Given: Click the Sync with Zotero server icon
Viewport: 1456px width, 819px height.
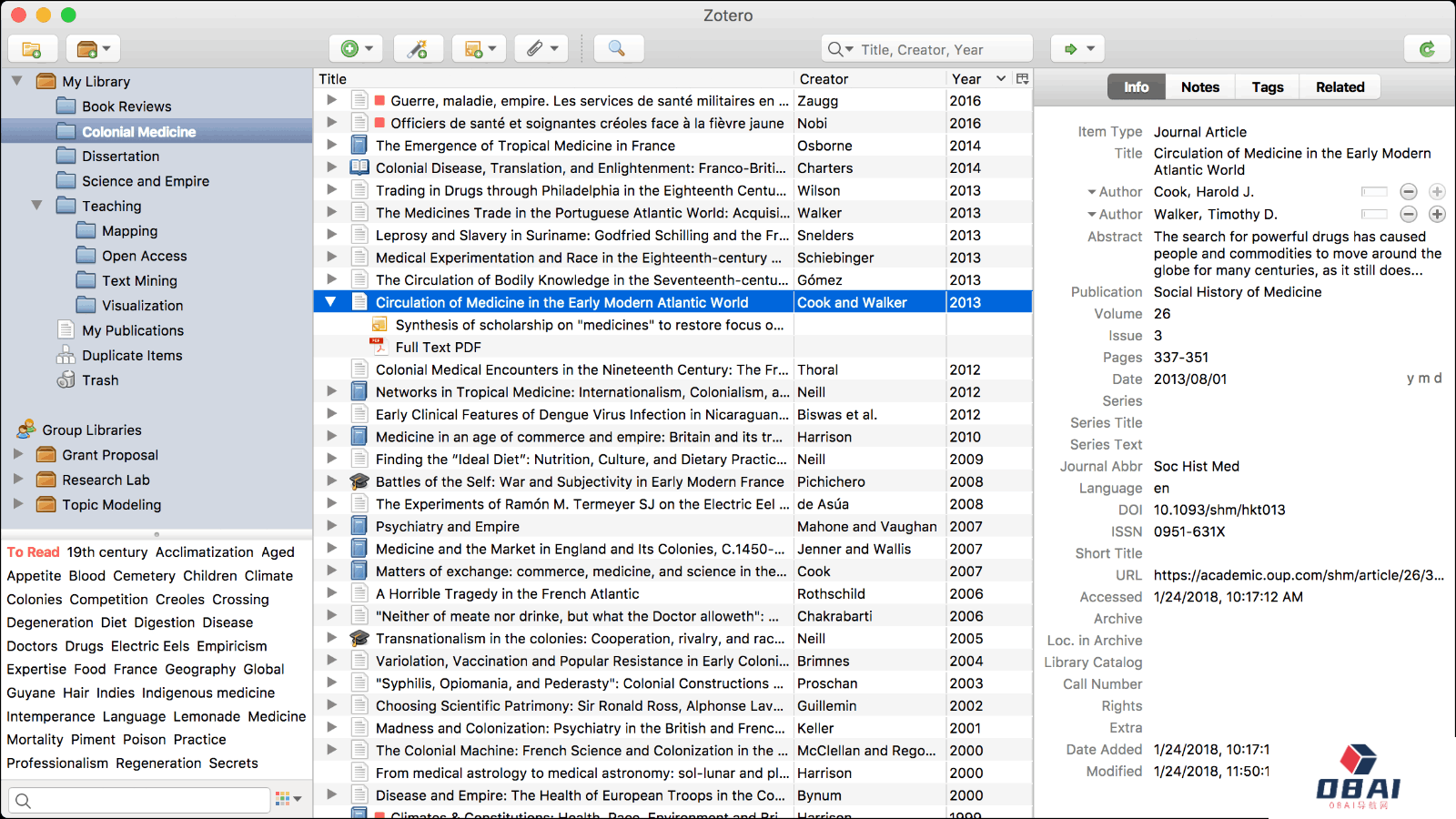Looking at the screenshot, I should (x=1427, y=49).
